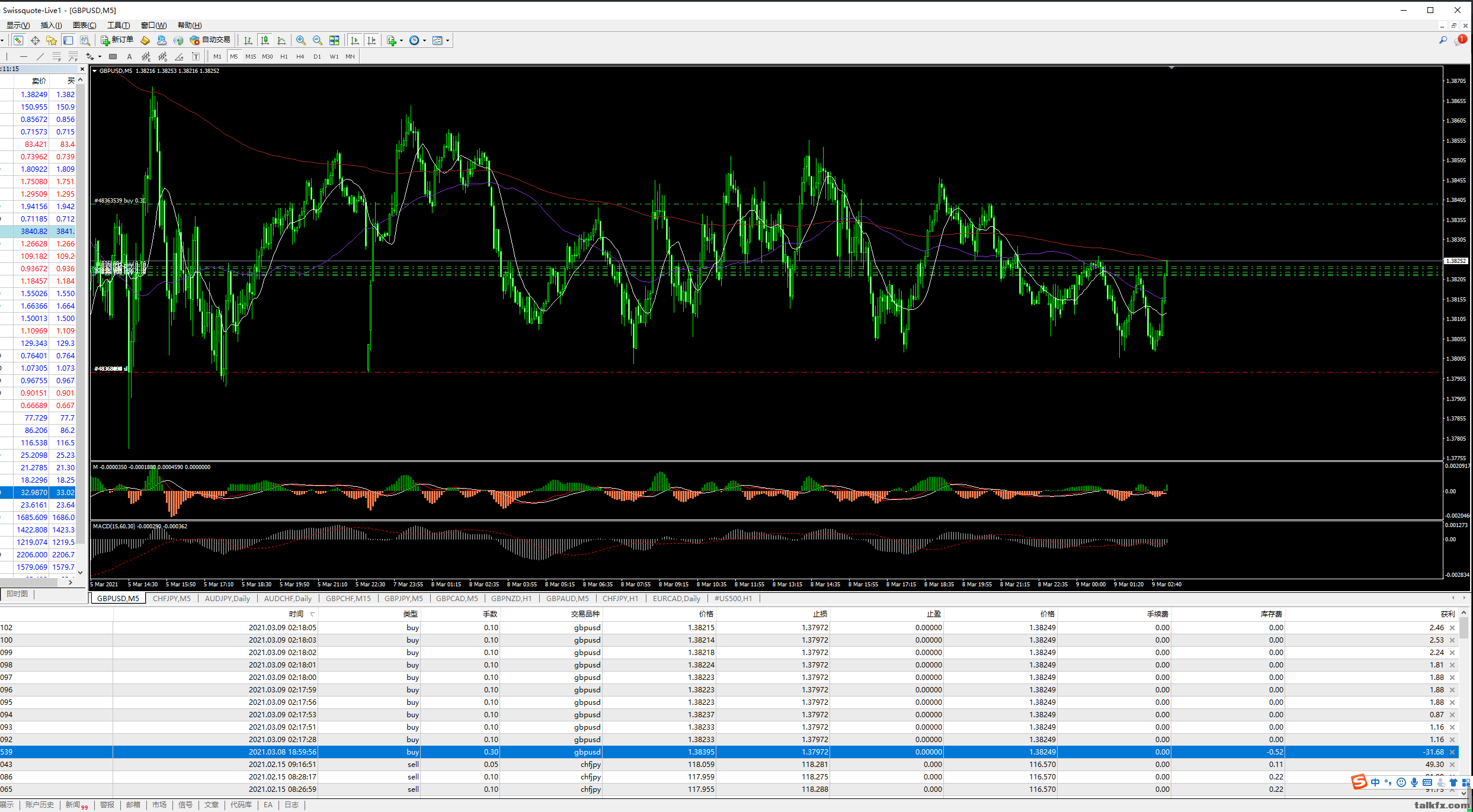Open the indicators list dropdown arrow
1473x812 pixels.
402,40
